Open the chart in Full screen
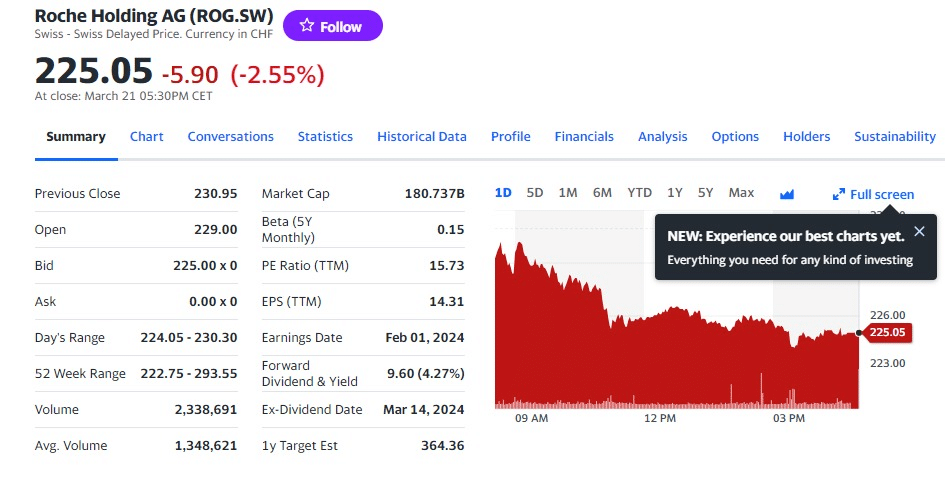The height and width of the screenshot is (494, 945). click(x=873, y=194)
